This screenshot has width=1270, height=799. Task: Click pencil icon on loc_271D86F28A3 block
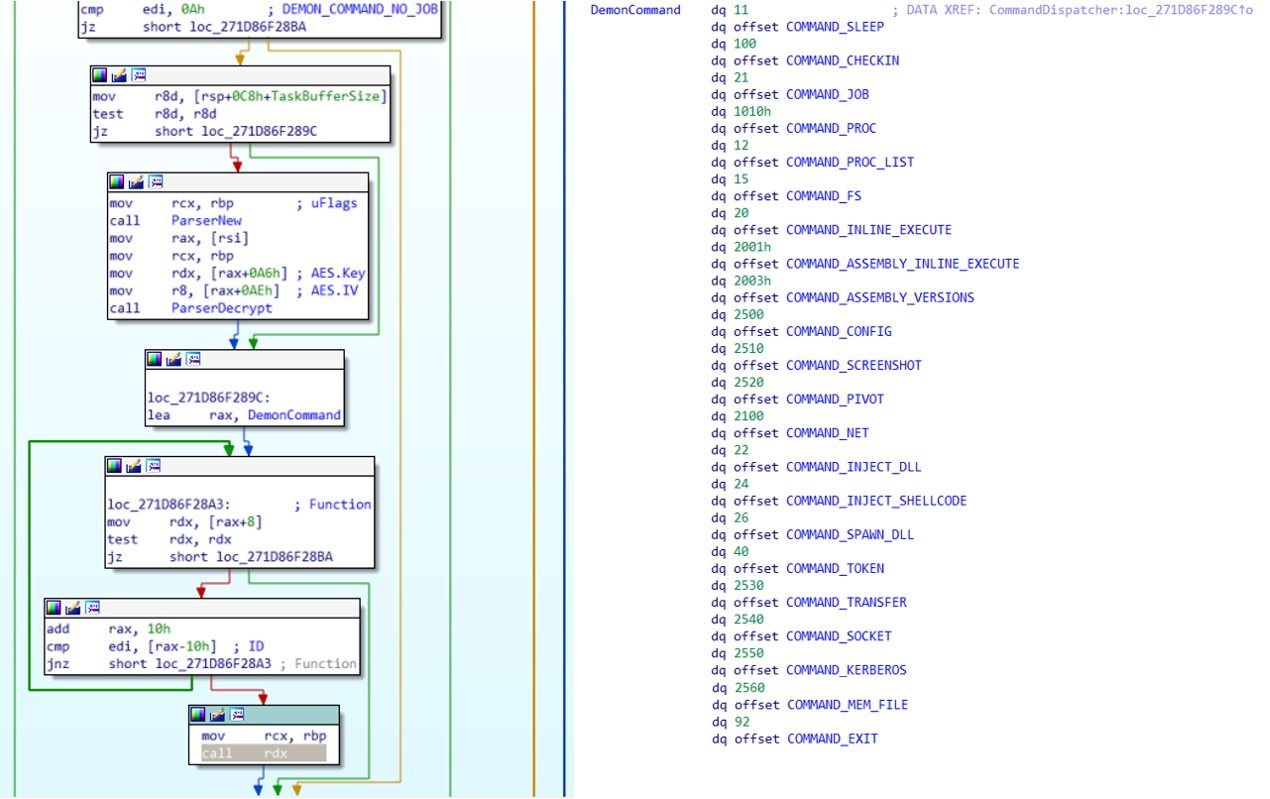(x=135, y=466)
